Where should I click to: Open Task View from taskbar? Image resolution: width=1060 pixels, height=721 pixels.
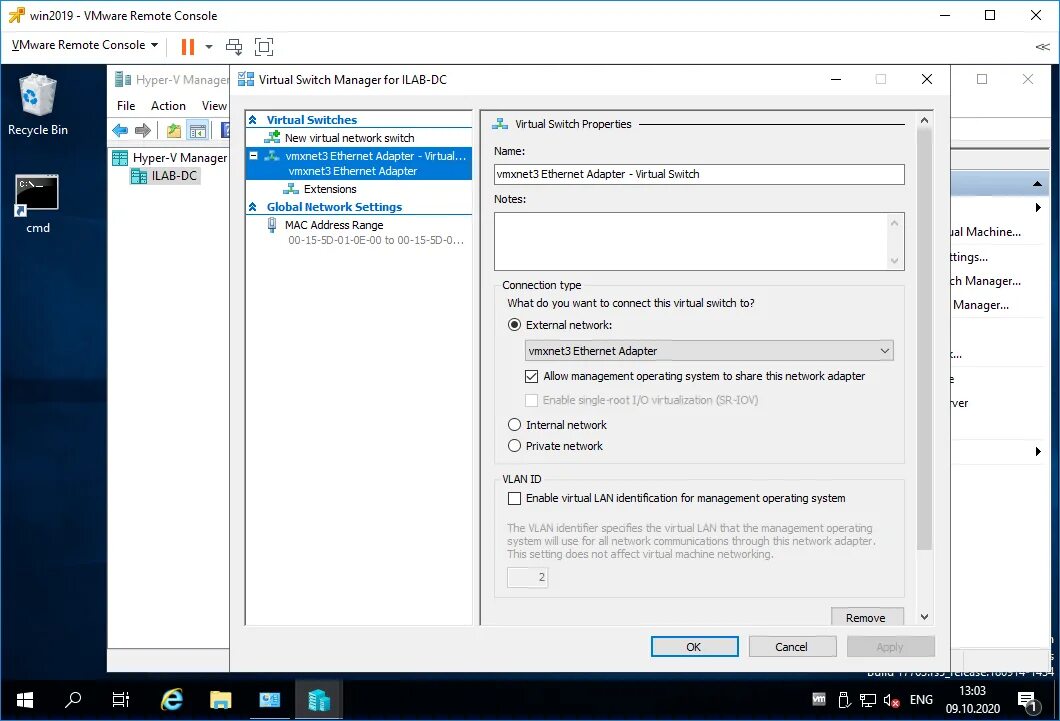(x=120, y=700)
